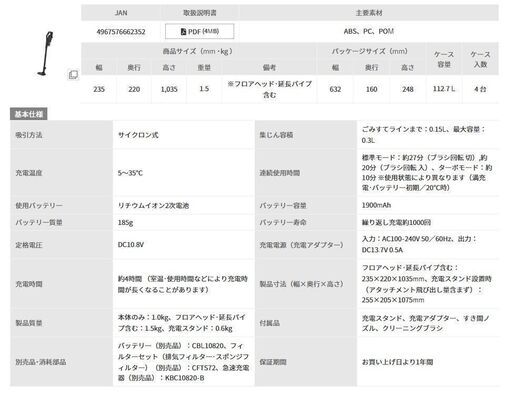The width and height of the screenshot is (512, 394).
Task: Click the image gallery icon beside product photo
Action: [73, 75]
